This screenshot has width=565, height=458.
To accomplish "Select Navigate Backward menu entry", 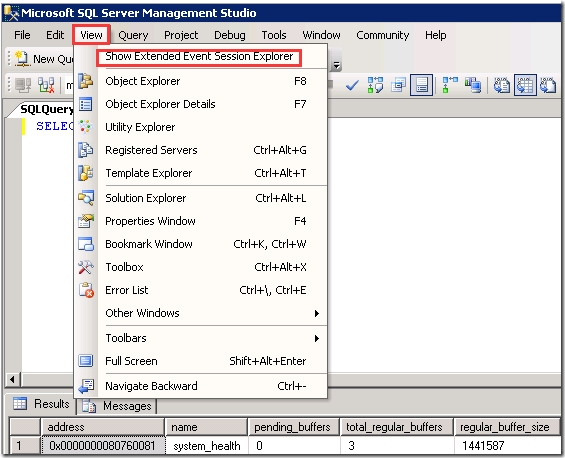I will click(x=201, y=386).
